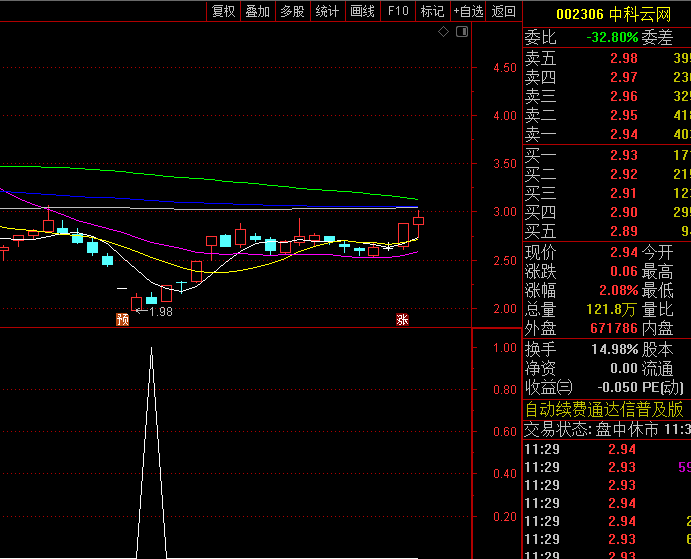Click the 收益(三) earnings quarter label
The width and height of the screenshot is (691, 559).
click(x=549, y=387)
